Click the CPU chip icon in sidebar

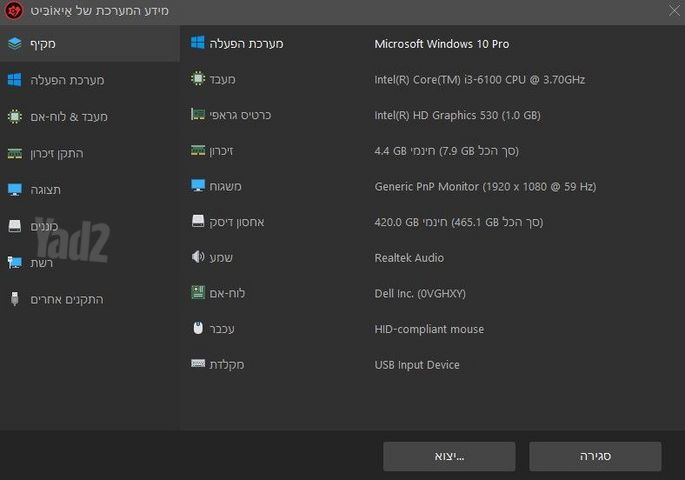14,117
